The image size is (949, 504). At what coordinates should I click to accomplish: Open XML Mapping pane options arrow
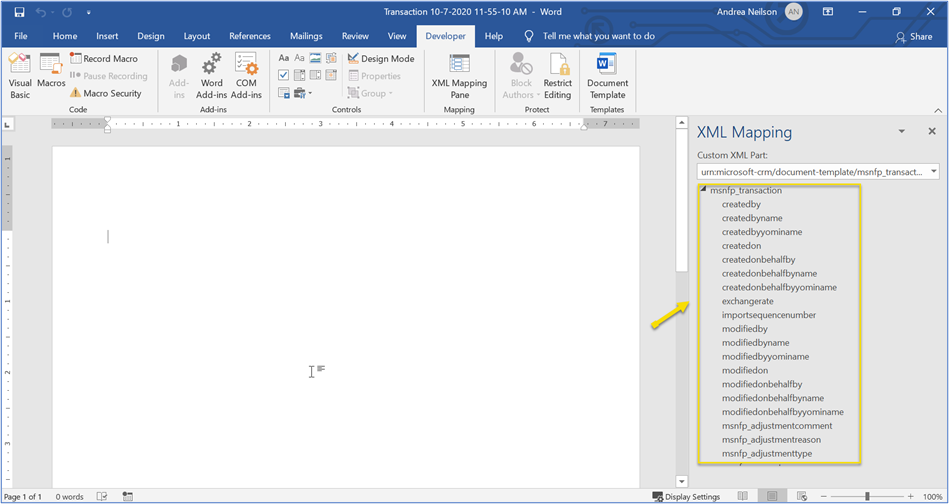tap(902, 131)
